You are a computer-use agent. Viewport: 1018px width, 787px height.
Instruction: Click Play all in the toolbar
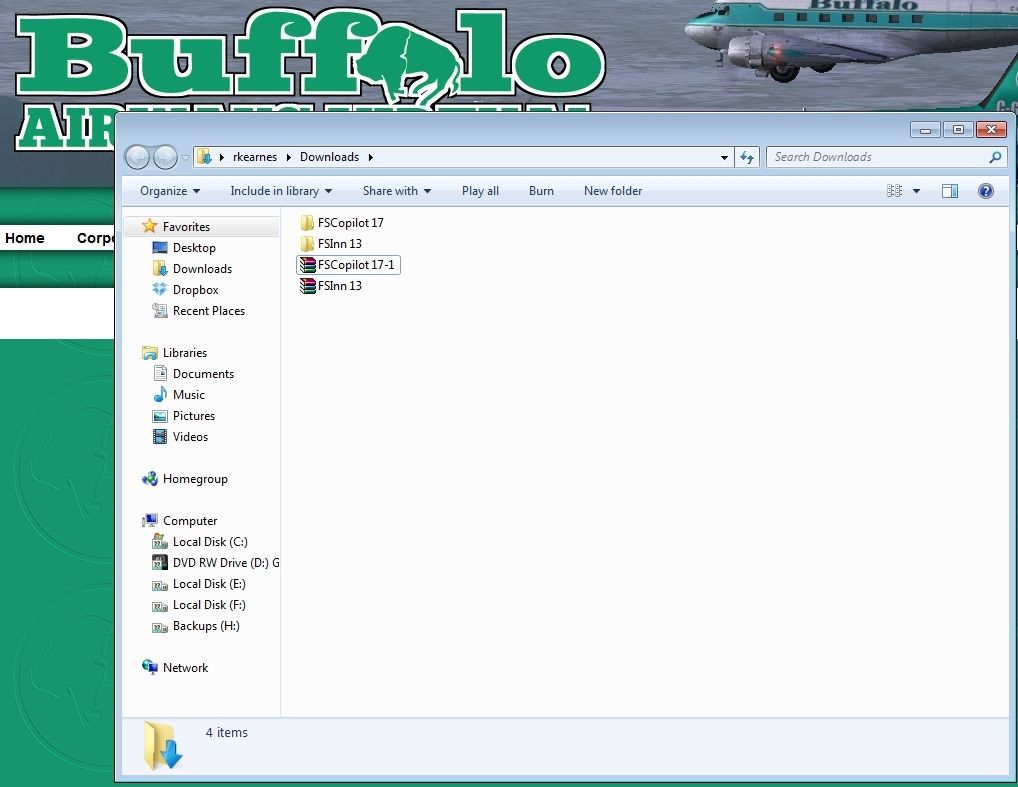[480, 191]
